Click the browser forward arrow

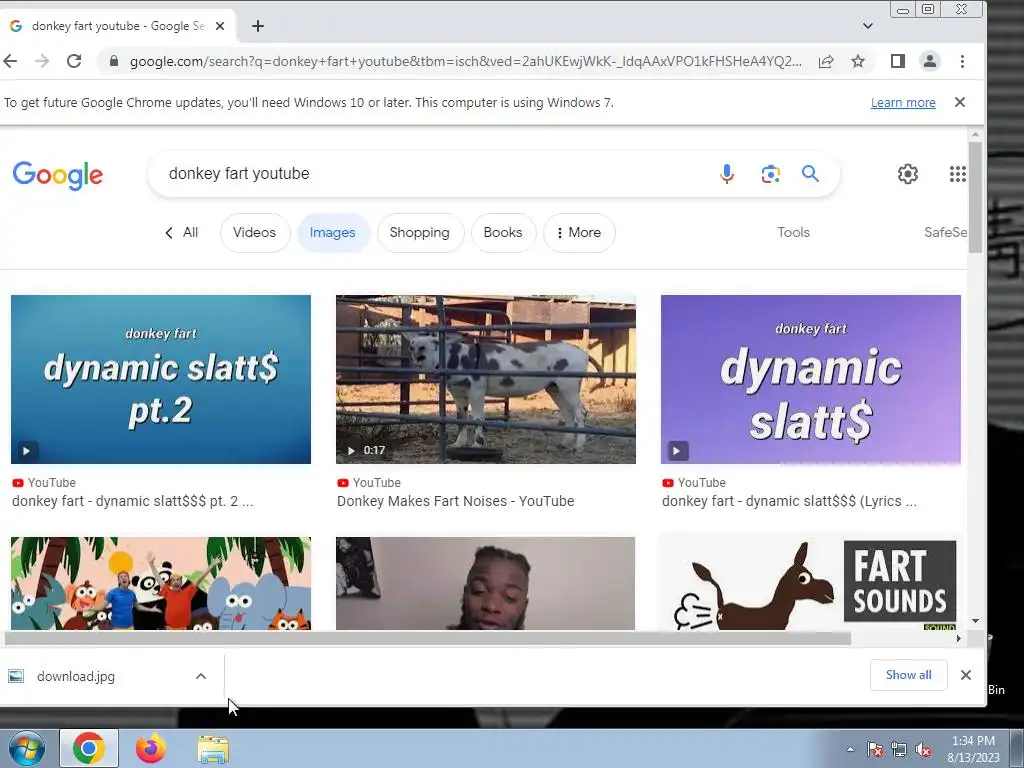click(x=42, y=61)
